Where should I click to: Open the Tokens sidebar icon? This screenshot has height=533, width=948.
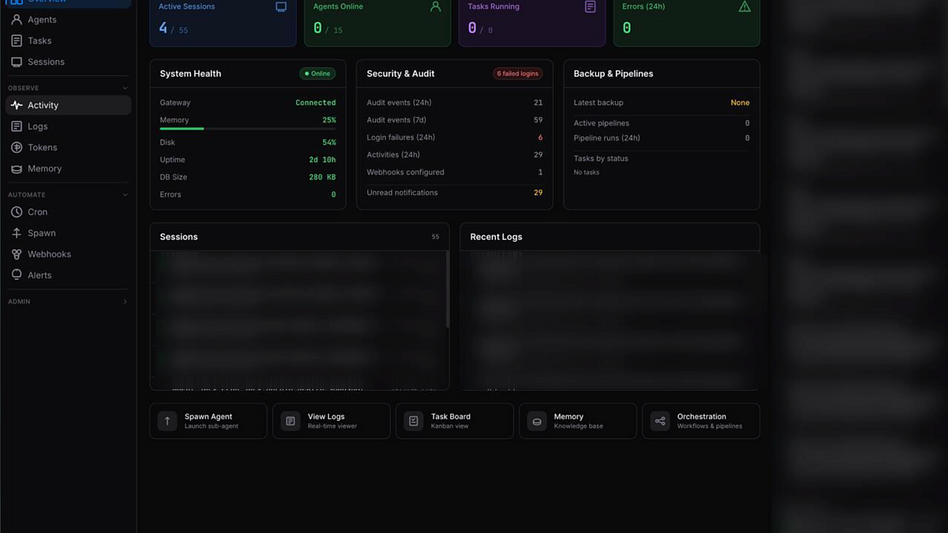click(16, 147)
